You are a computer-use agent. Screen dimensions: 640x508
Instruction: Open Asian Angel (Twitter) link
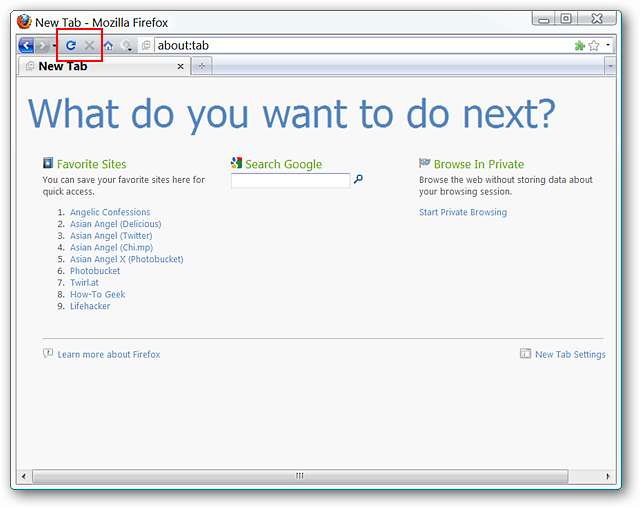point(111,236)
